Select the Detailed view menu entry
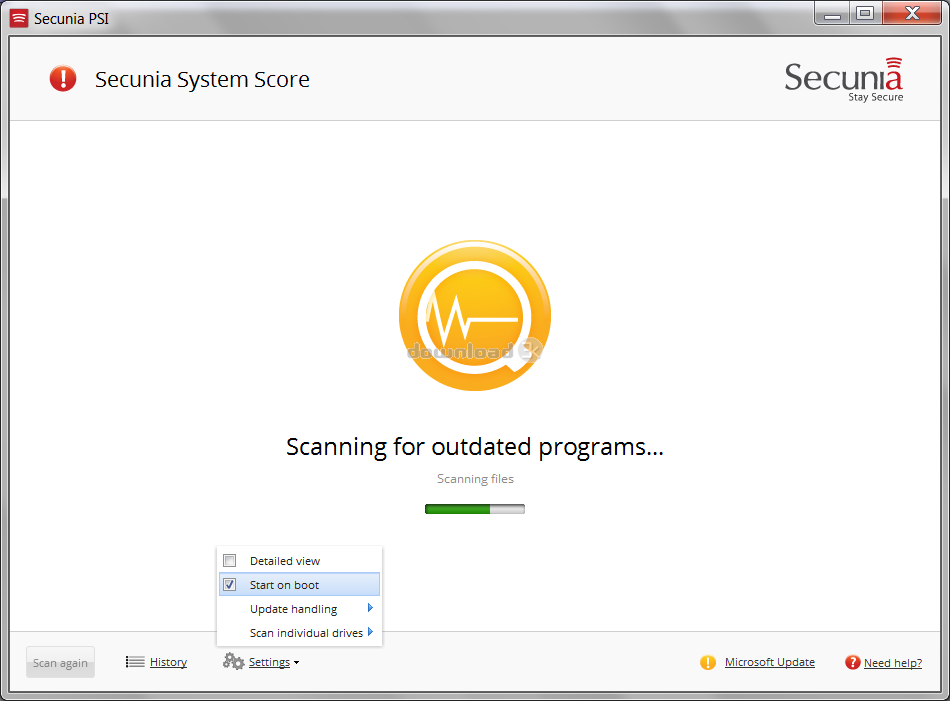This screenshot has height=701, width=950. [299, 560]
